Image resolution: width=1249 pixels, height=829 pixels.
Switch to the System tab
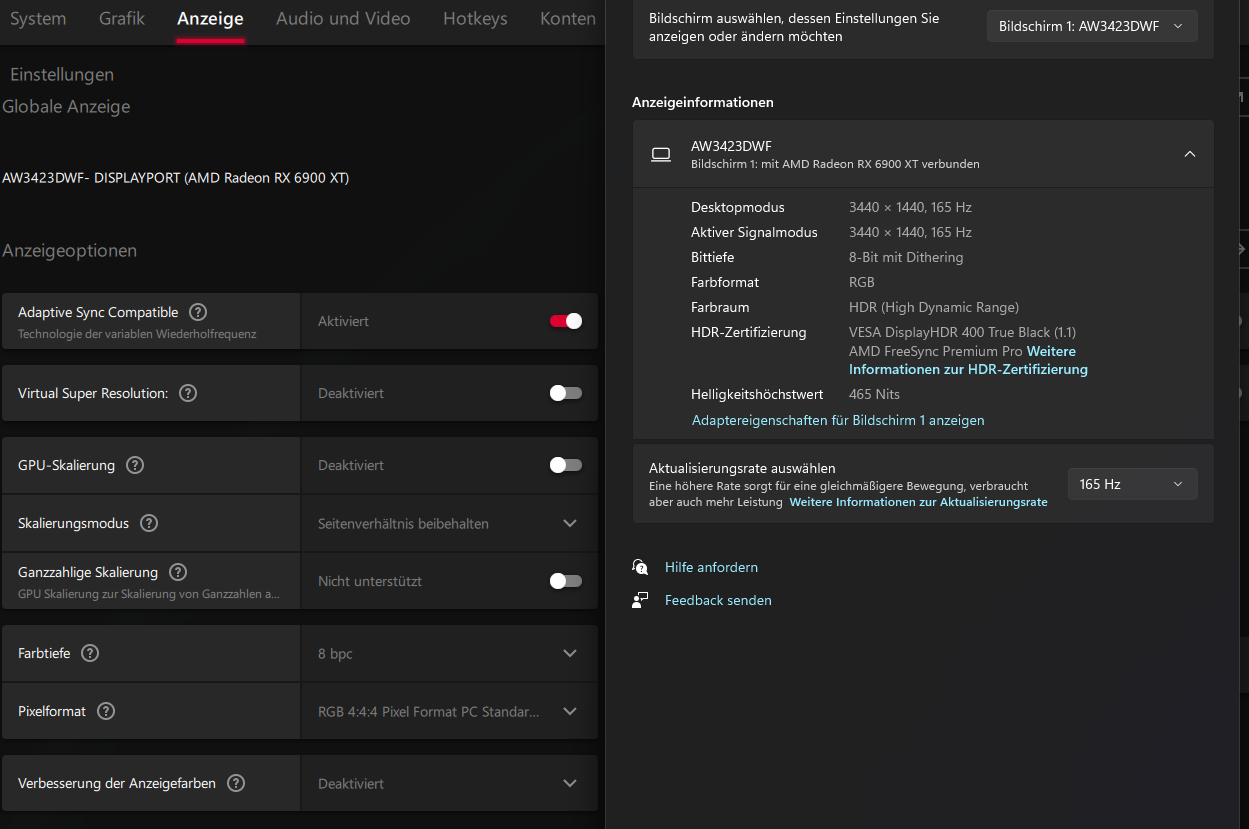38,19
